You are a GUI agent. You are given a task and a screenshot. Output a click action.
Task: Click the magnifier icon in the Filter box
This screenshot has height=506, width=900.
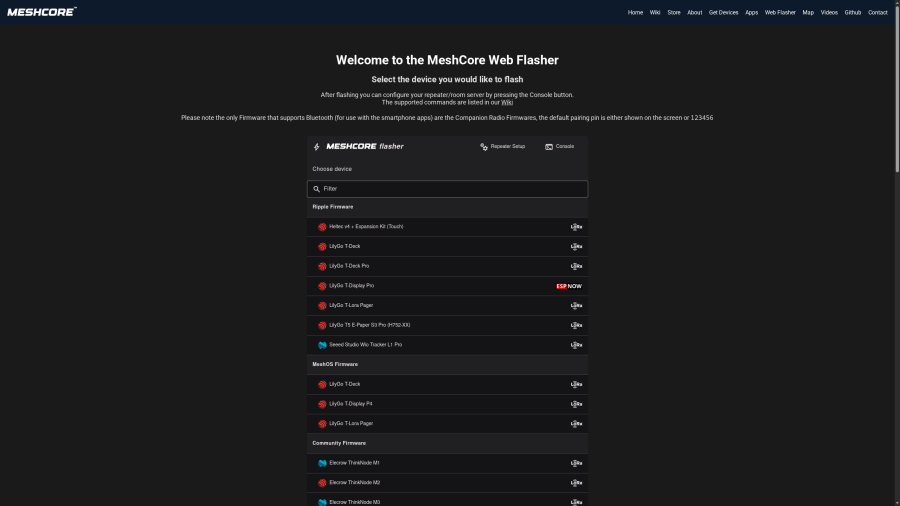pyautogui.click(x=317, y=189)
